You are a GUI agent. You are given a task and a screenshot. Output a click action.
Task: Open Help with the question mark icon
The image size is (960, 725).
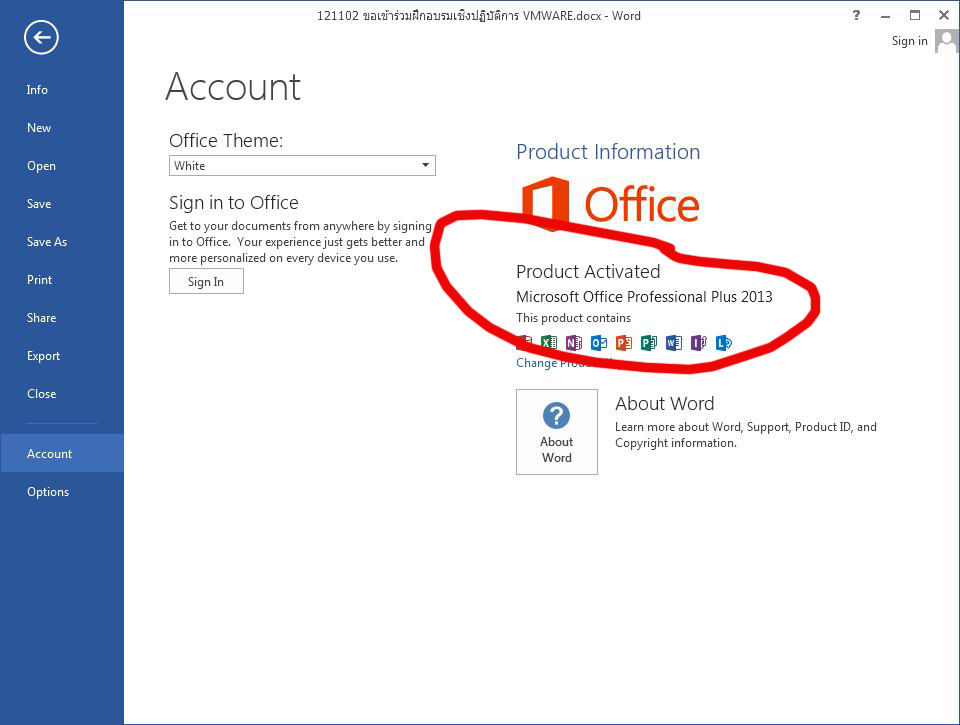[856, 15]
